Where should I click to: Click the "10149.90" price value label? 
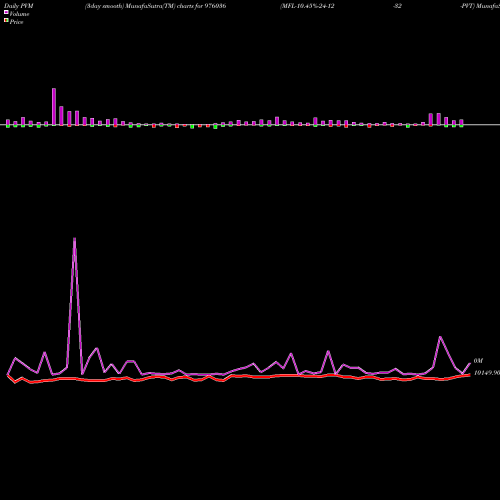(x=487, y=373)
